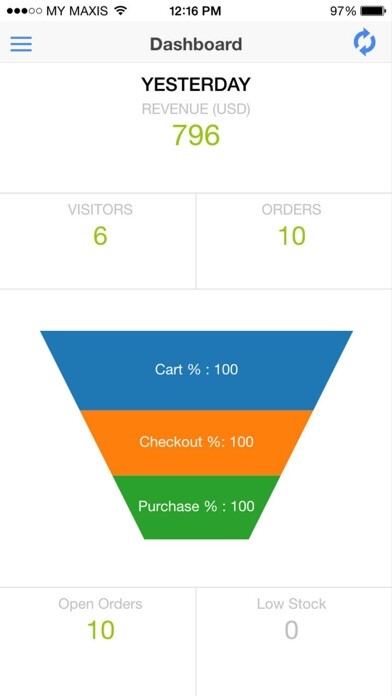Screen dimensions: 392x696
Task: Tap the 12:16 PM clock
Action: tap(195, 11)
